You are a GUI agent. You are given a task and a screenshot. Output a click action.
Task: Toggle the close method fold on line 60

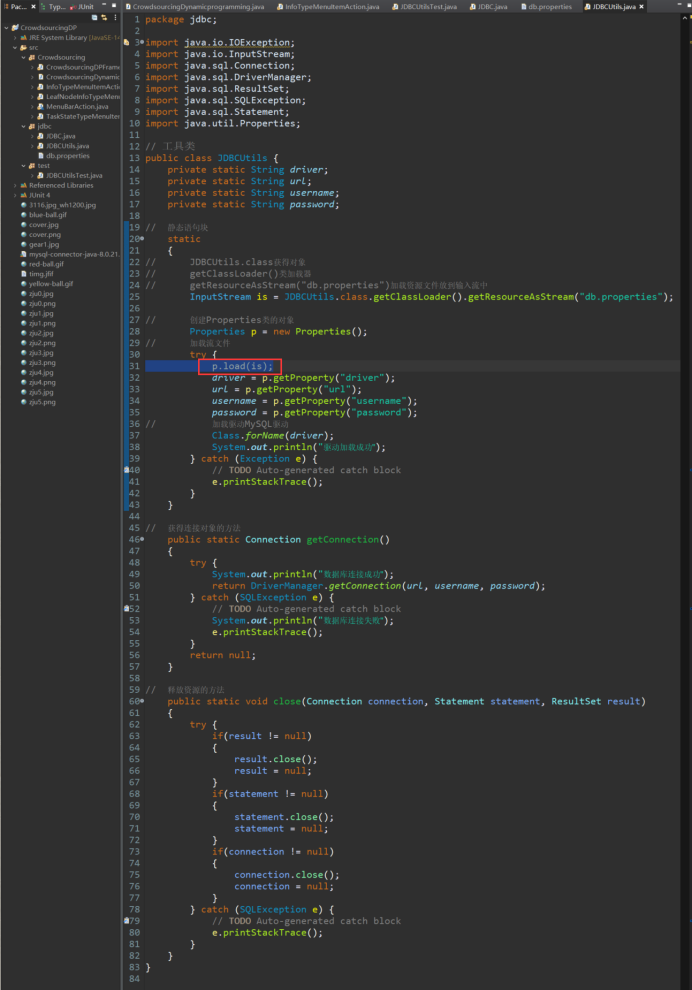tap(143, 701)
